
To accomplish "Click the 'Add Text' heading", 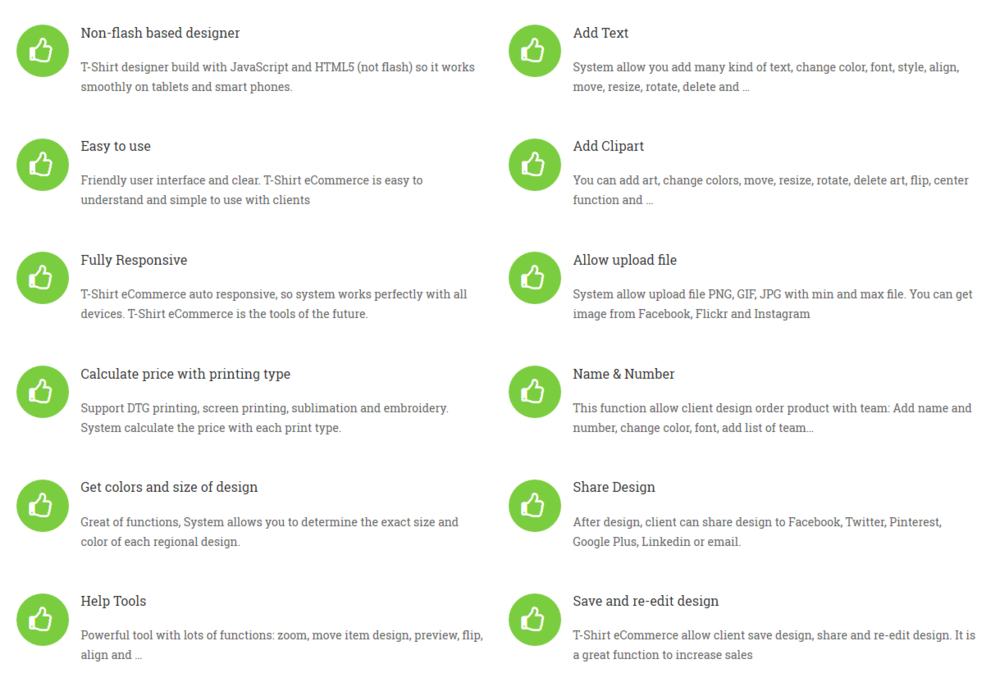I will (600, 33).
